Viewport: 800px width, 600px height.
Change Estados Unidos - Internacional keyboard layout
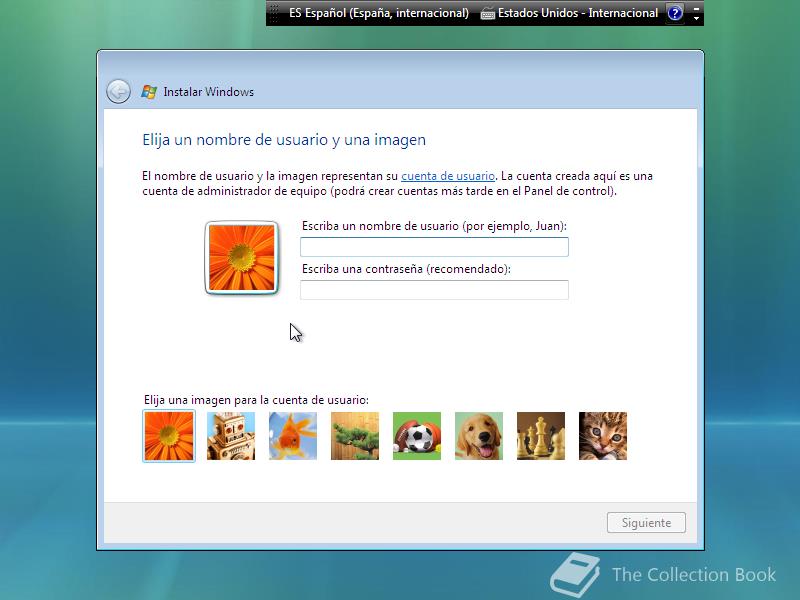(578, 13)
